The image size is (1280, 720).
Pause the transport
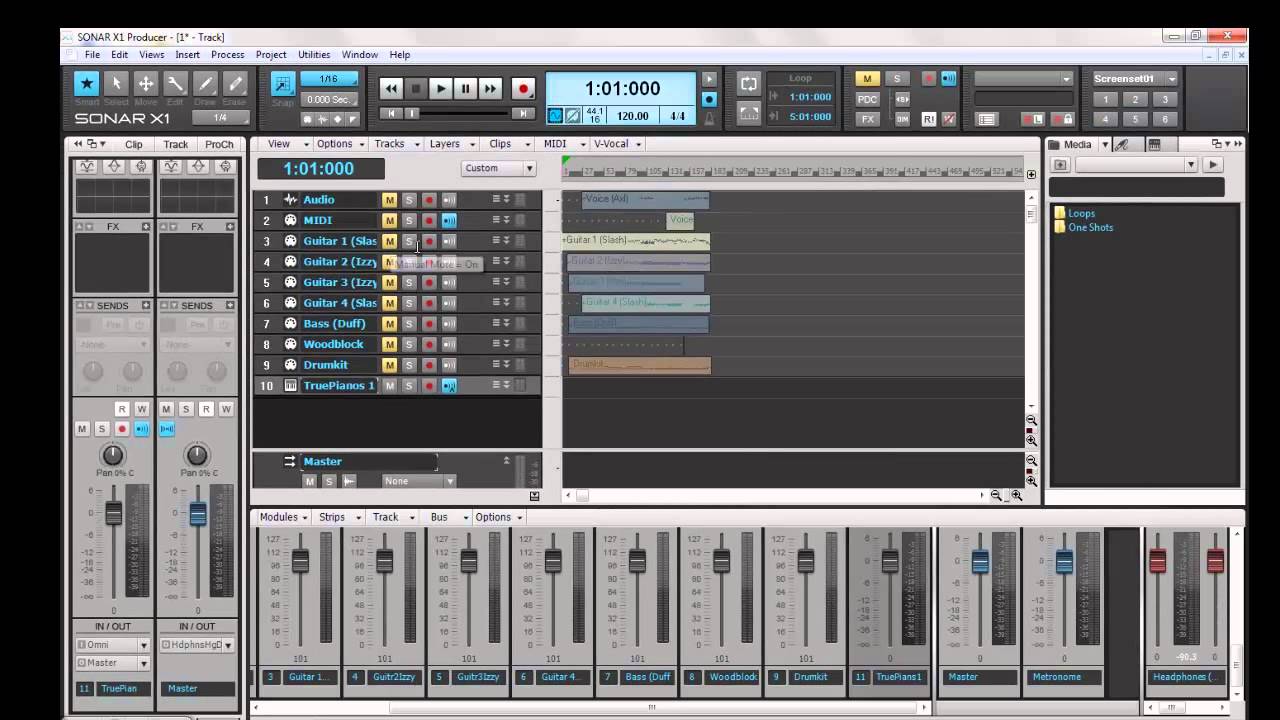pos(465,89)
